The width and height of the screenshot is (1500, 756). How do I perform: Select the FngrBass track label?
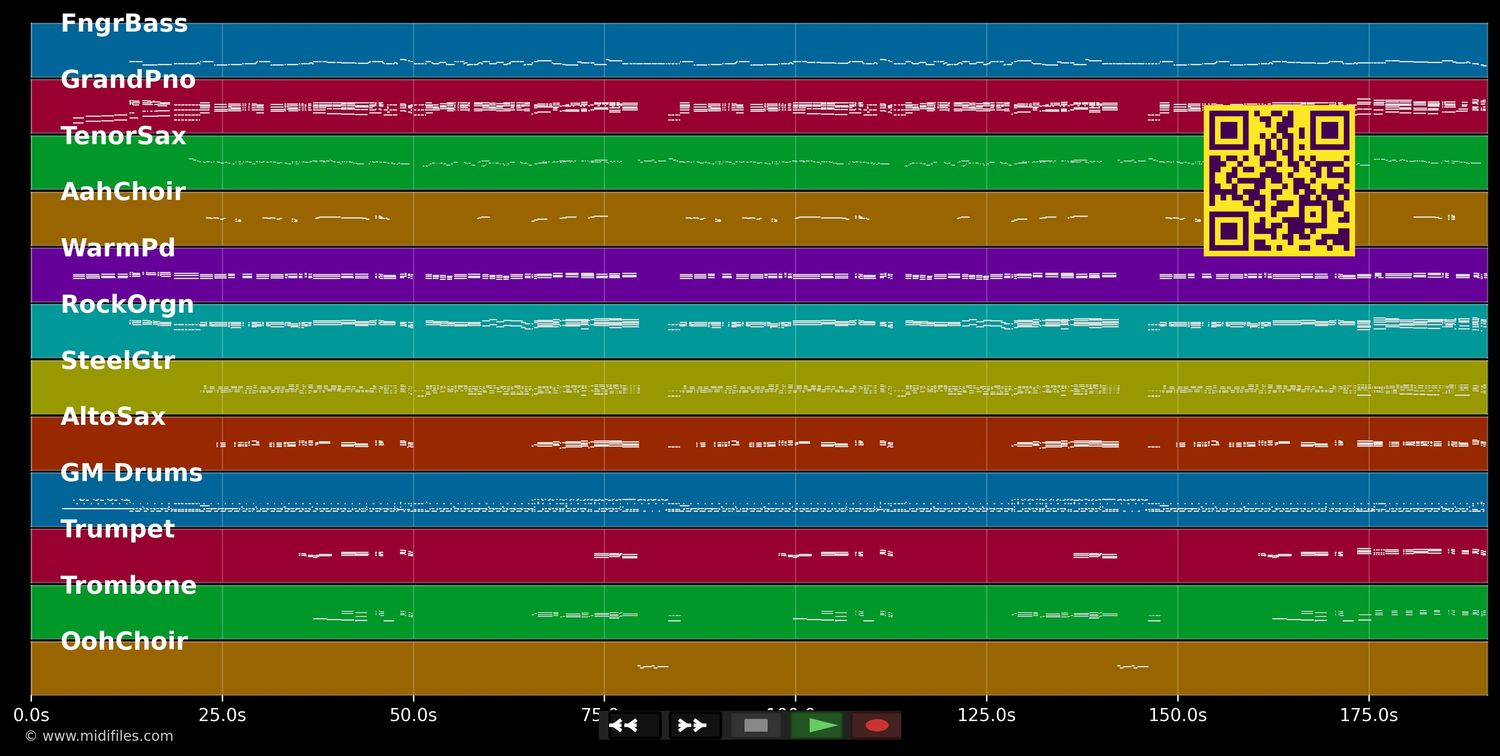click(x=124, y=24)
